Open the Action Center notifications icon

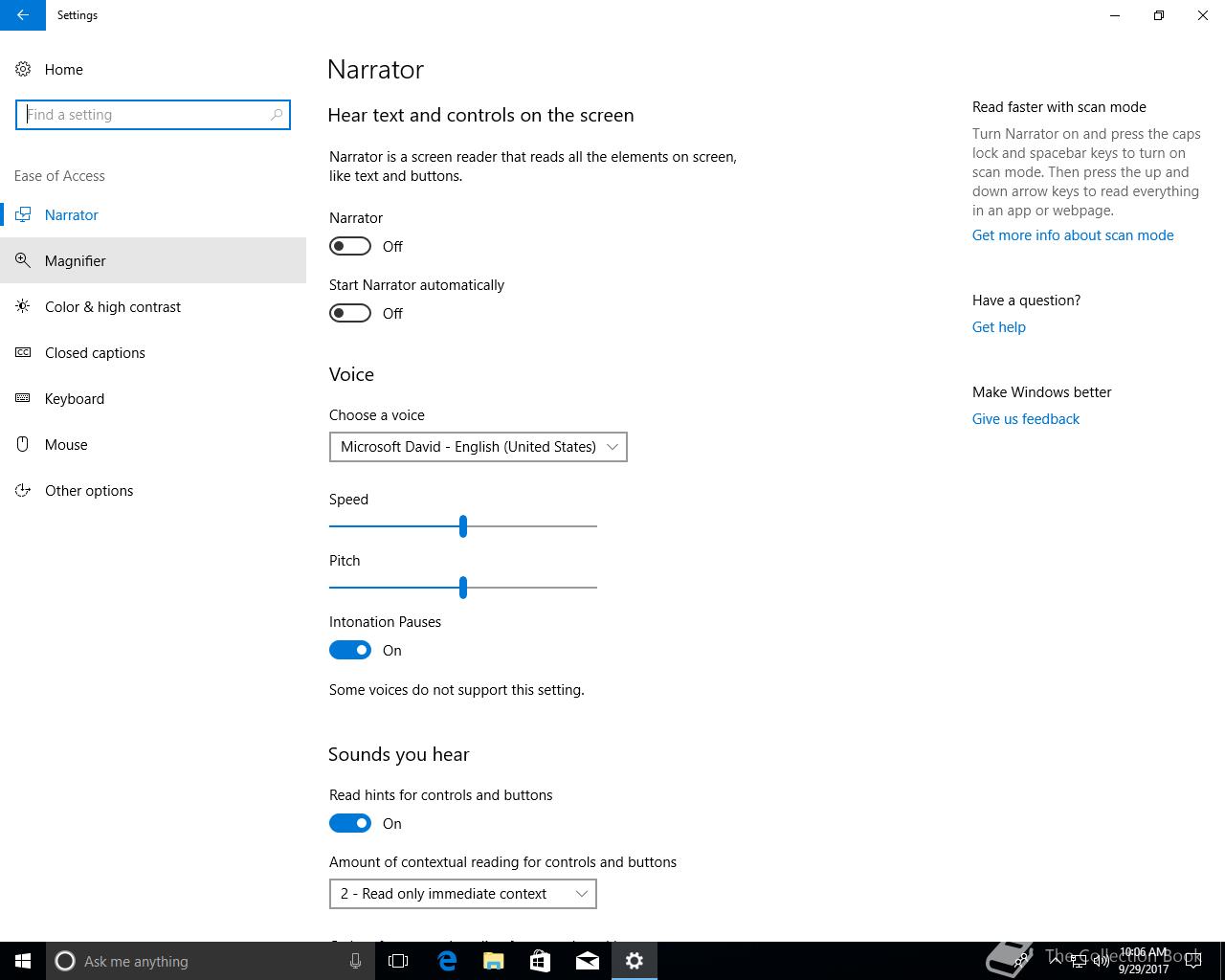(x=1192, y=961)
